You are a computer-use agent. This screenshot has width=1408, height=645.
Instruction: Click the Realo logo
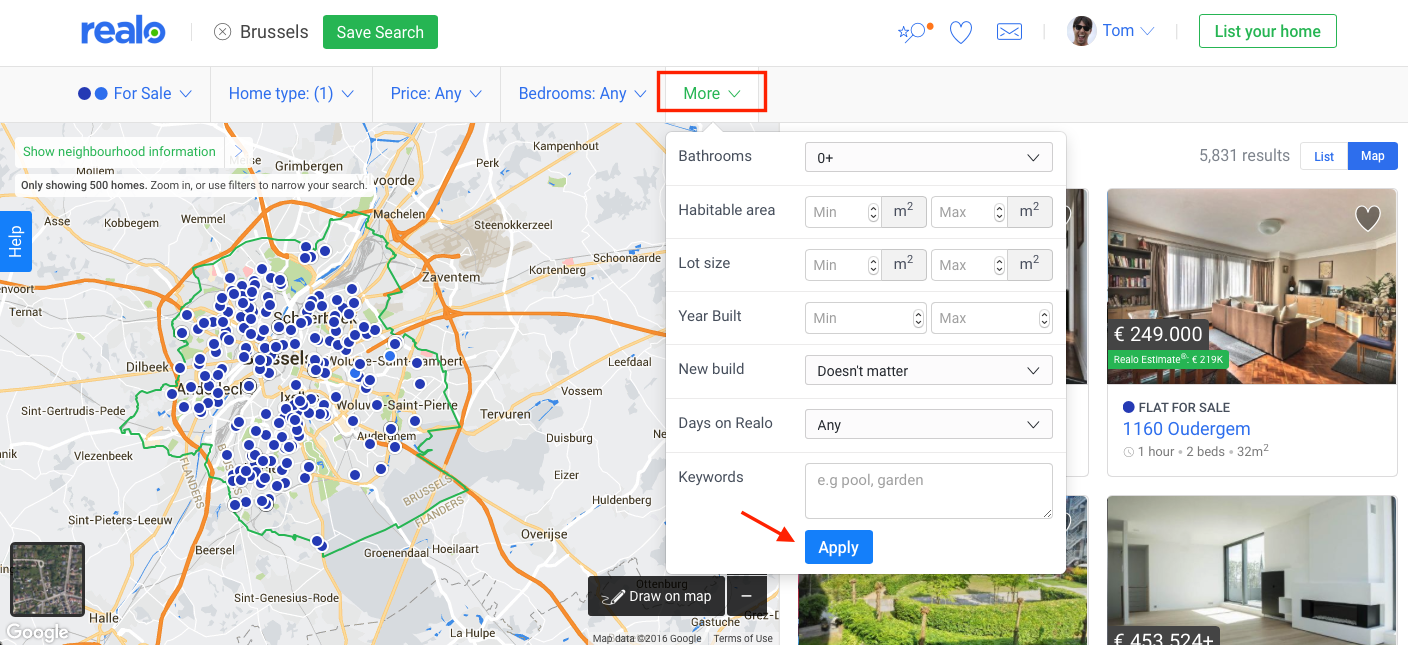point(123,32)
